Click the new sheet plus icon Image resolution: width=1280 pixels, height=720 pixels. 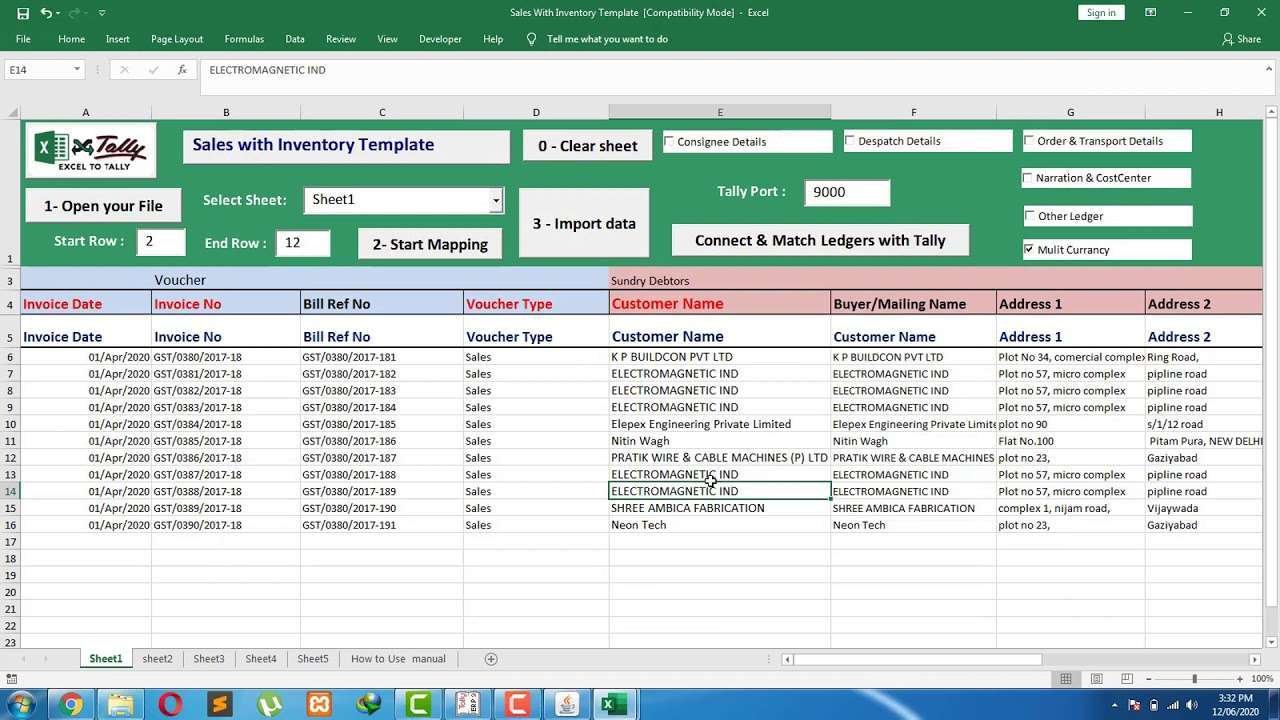[x=490, y=659]
